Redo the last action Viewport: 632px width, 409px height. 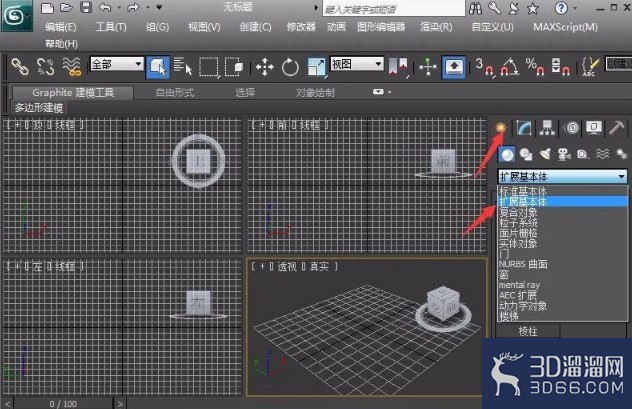(133, 7)
